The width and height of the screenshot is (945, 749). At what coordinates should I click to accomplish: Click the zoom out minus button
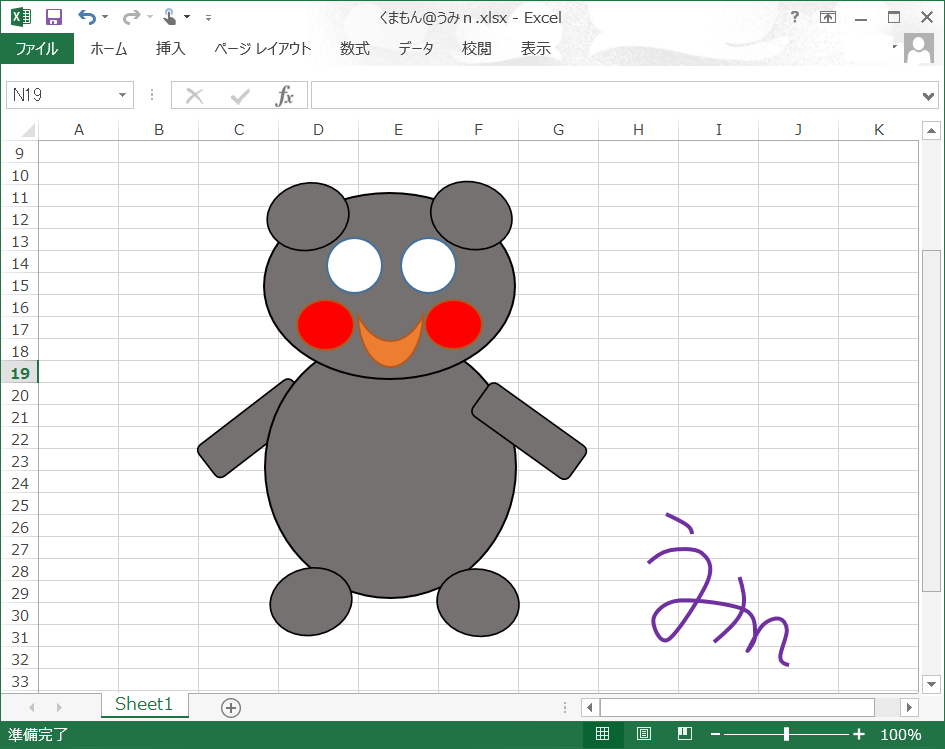coord(715,734)
